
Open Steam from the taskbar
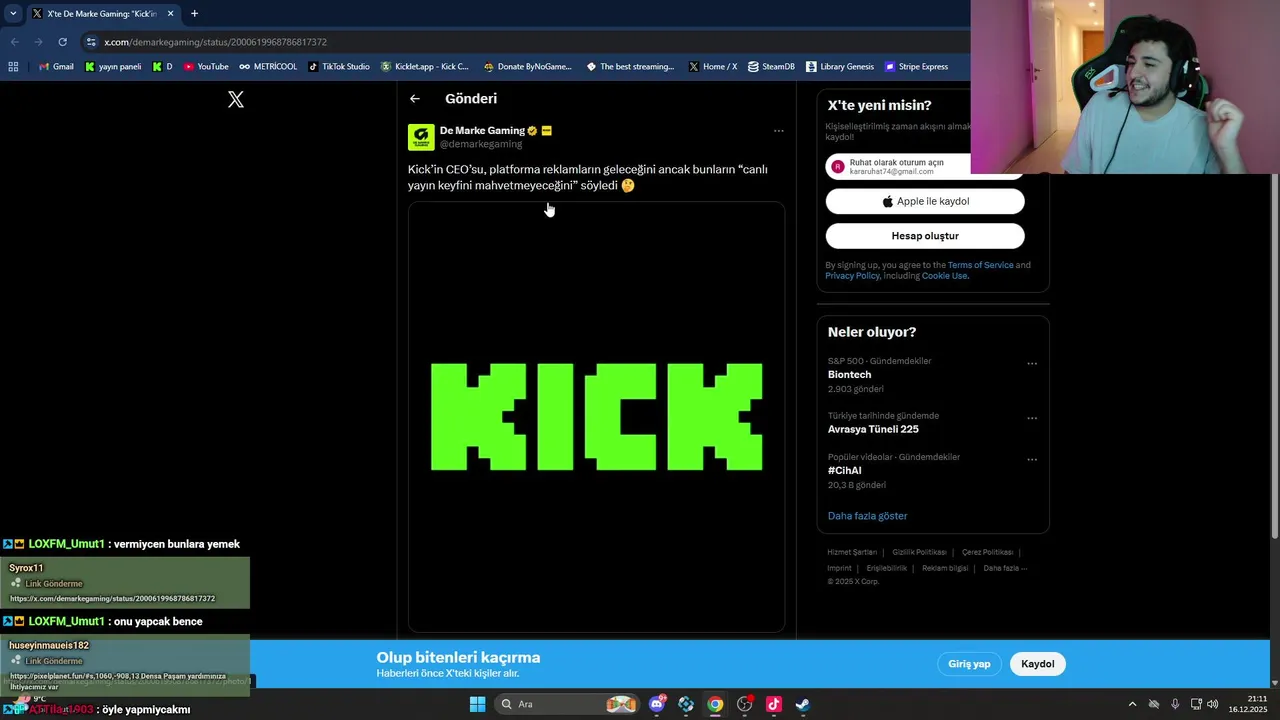[802, 704]
